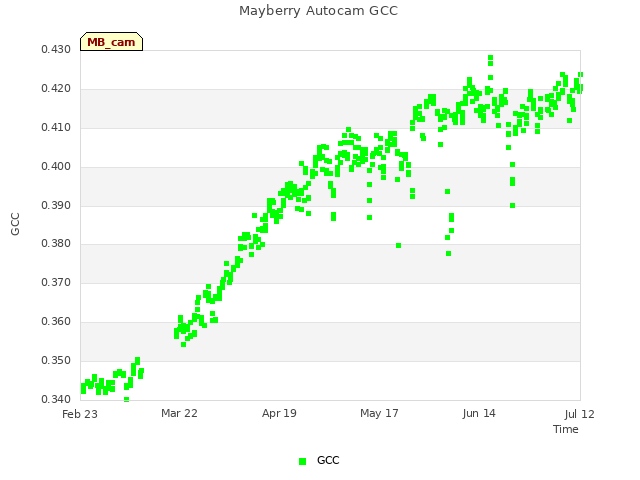640x480 pixels.
Task: Click the Jun 14 x-axis label
Action: point(479,413)
